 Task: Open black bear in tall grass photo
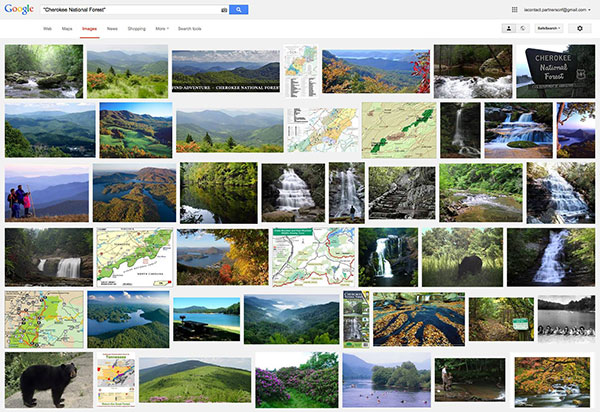(462, 257)
